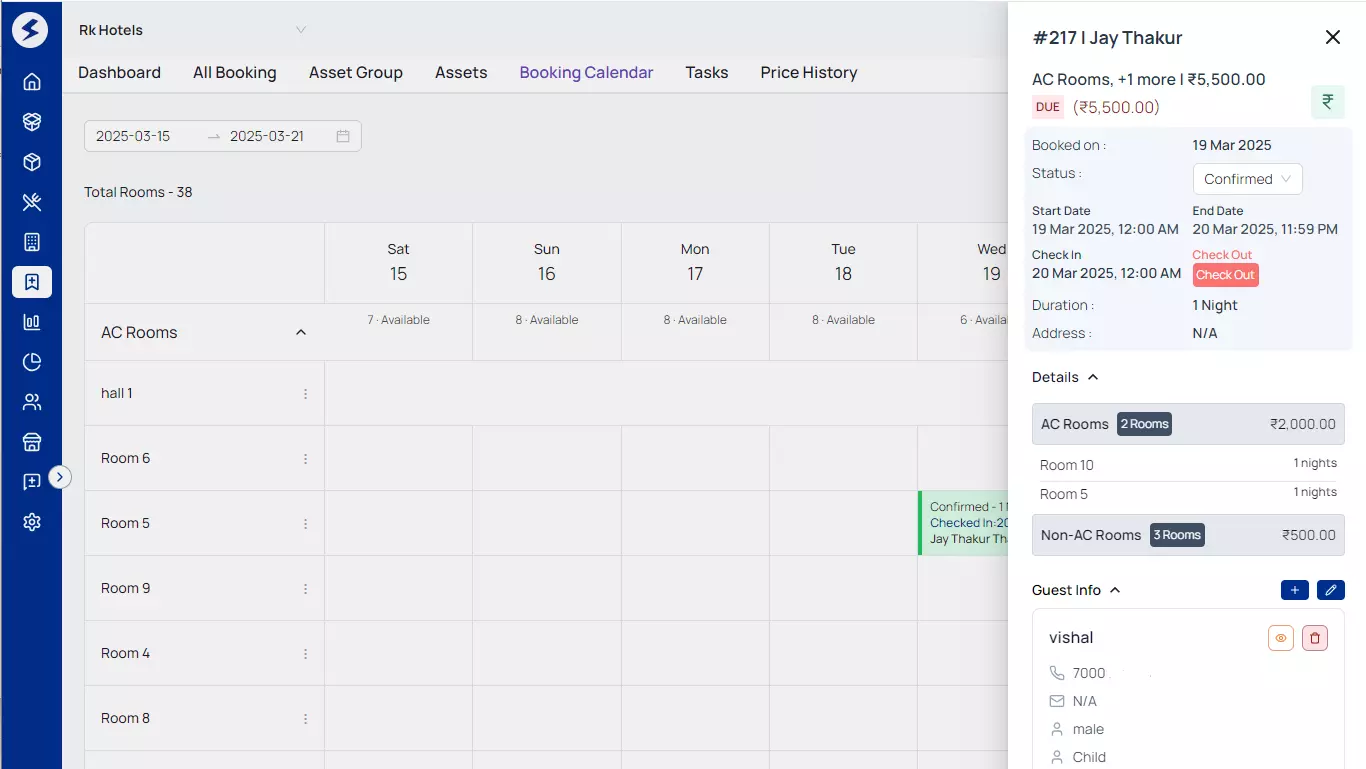This screenshot has height=769, width=1366.
Task: Select the restaurant utensils icon in the sidebar
Action: pyautogui.click(x=31, y=201)
